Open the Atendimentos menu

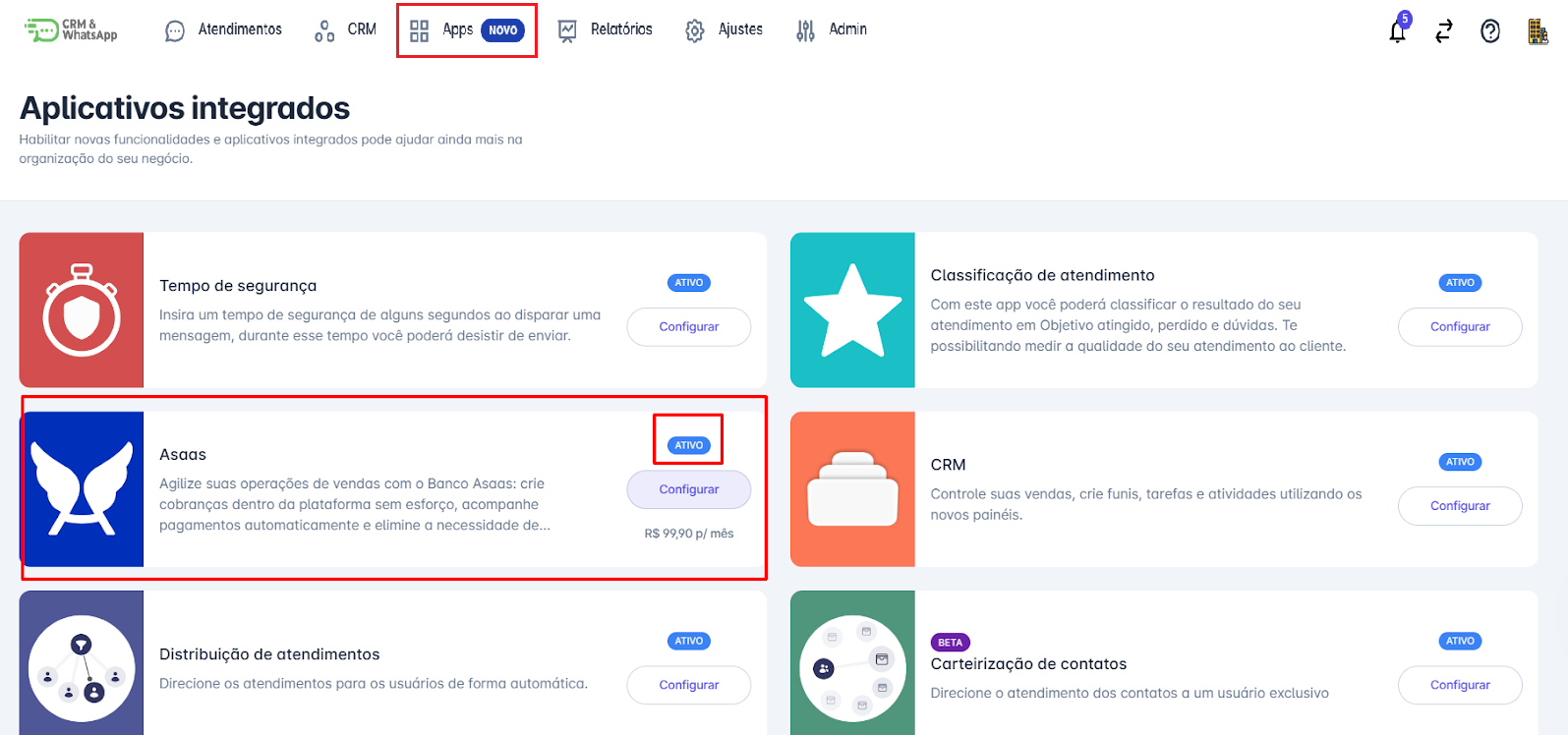(224, 30)
